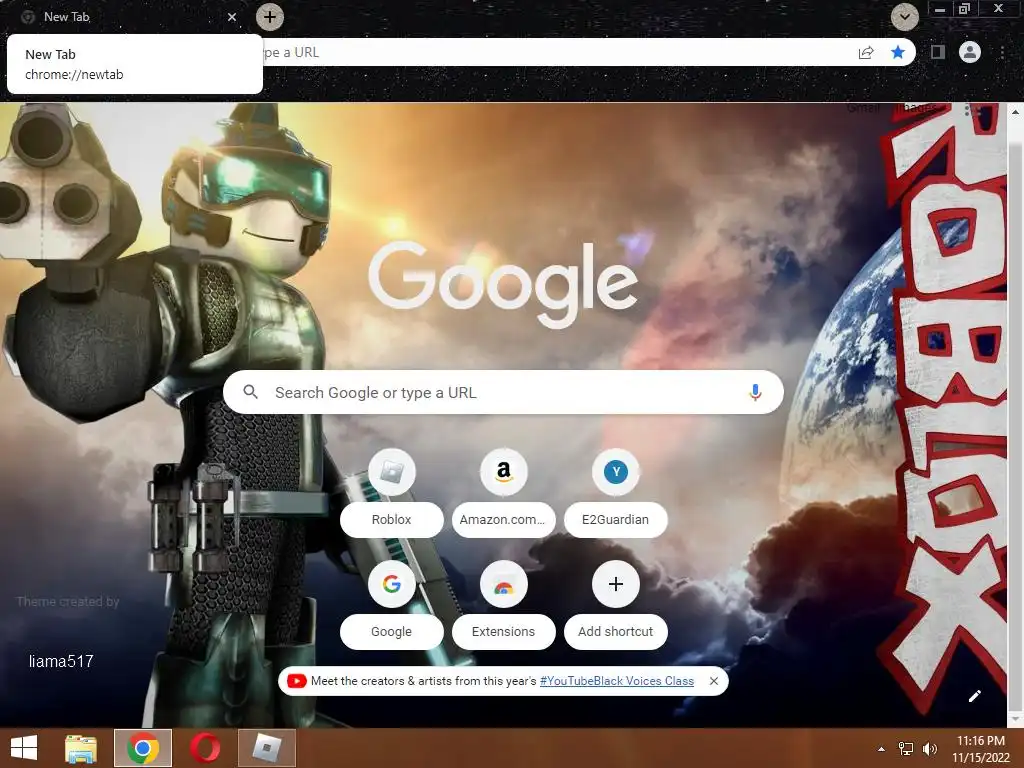Image resolution: width=1024 pixels, height=768 pixels.
Task: Click the address bar URL field
Action: (x=555, y=52)
